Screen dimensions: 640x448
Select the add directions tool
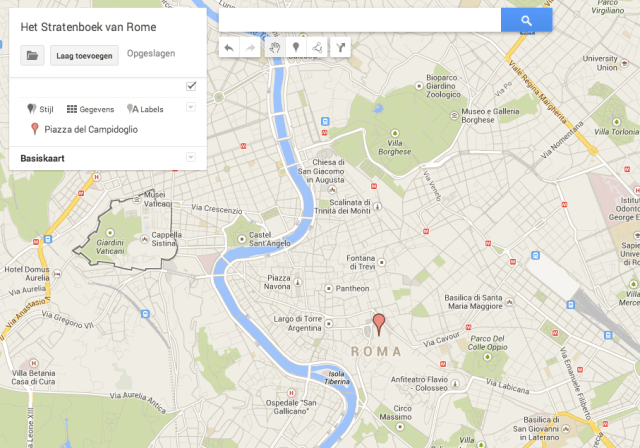pyautogui.click(x=340, y=47)
